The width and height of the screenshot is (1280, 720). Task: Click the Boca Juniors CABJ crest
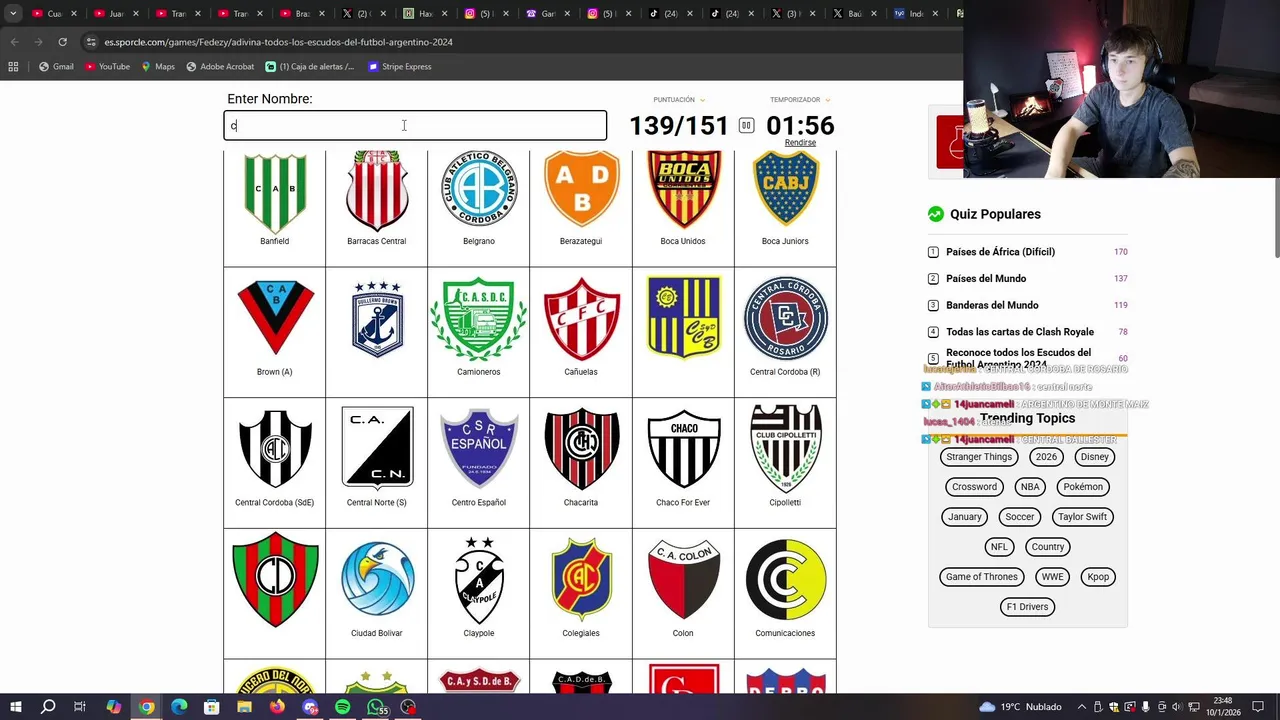785,190
